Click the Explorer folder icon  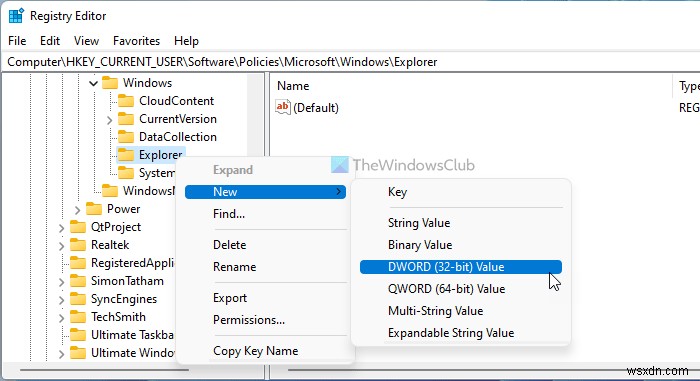tap(126, 155)
